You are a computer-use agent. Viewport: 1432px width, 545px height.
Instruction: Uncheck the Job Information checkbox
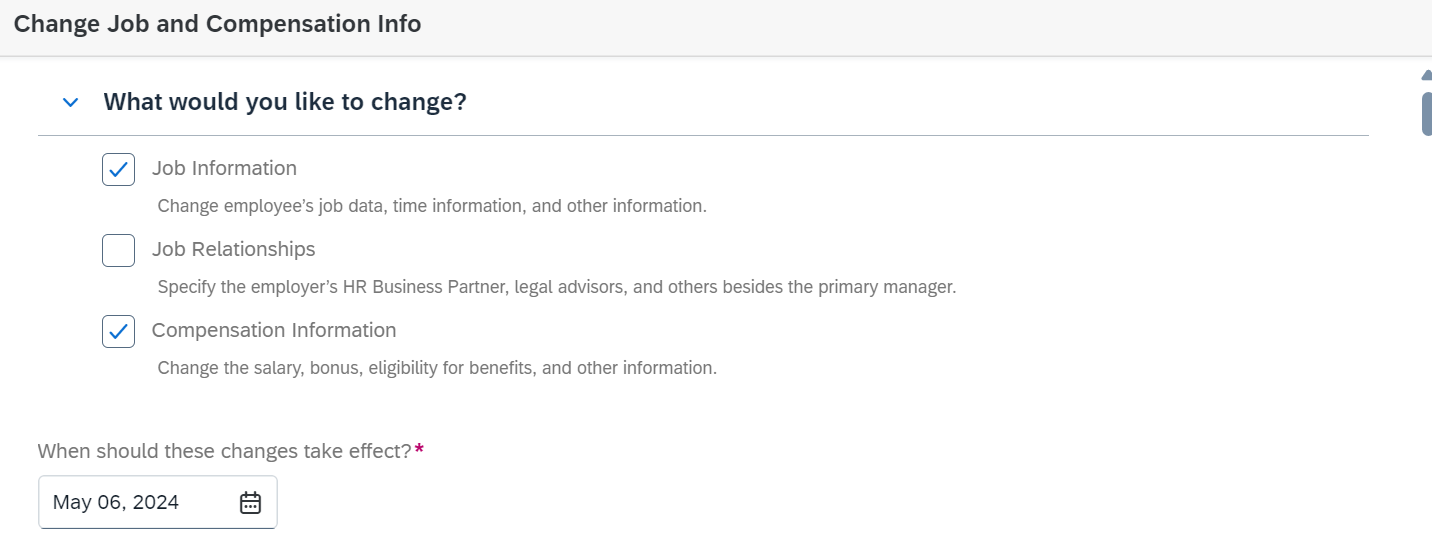pyautogui.click(x=118, y=169)
